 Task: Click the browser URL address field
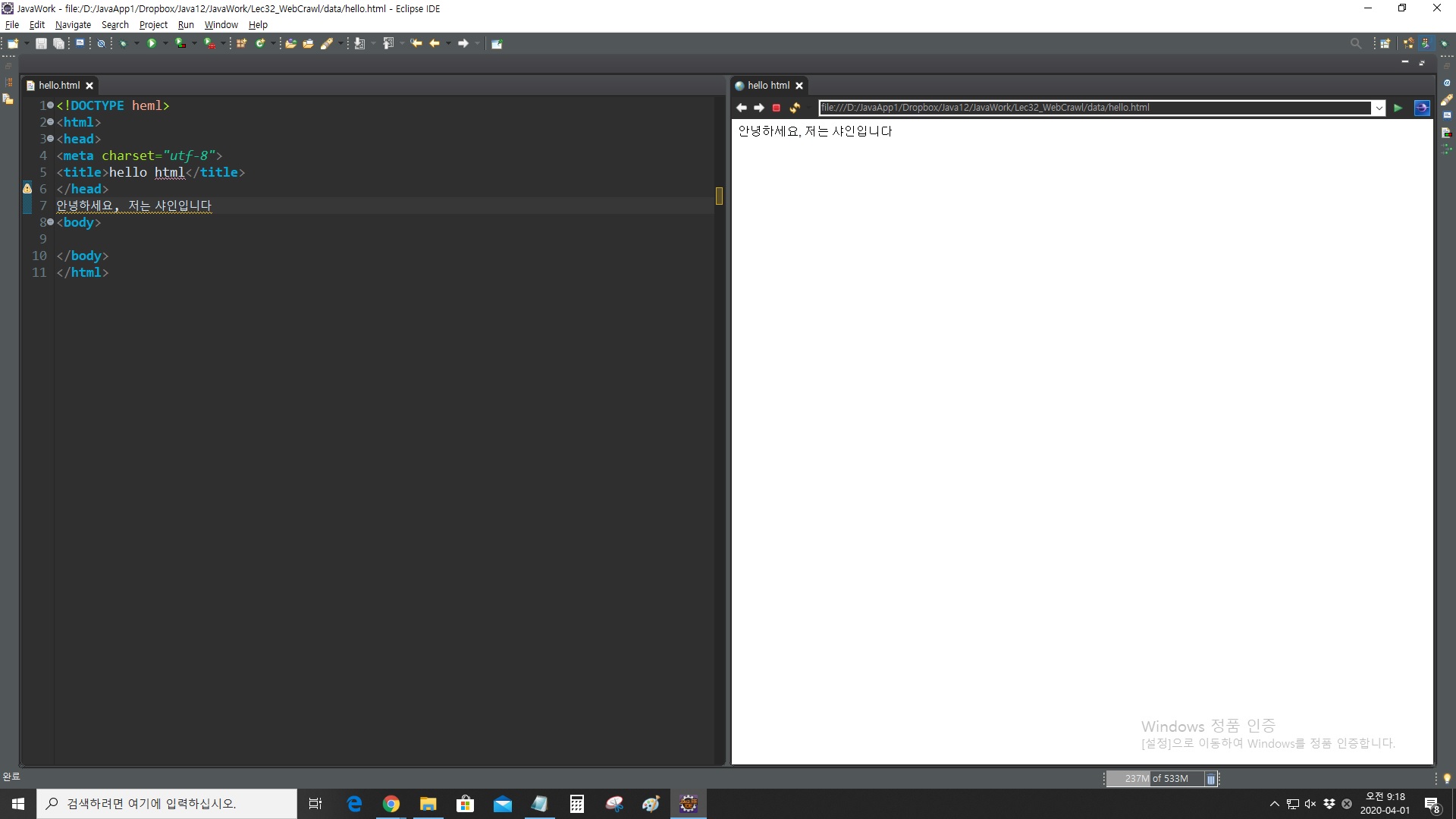pos(1092,108)
